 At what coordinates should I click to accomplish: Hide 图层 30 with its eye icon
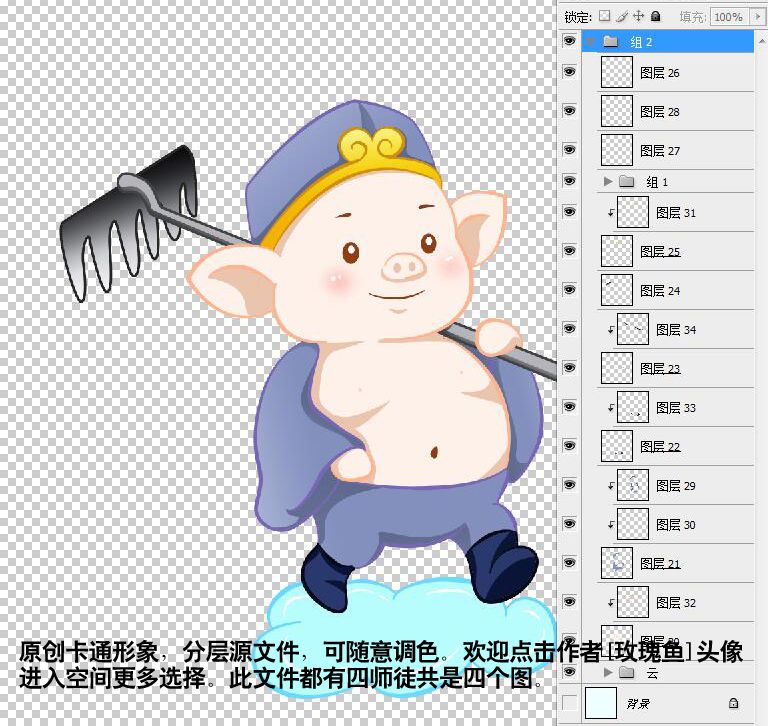pos(569,523)
